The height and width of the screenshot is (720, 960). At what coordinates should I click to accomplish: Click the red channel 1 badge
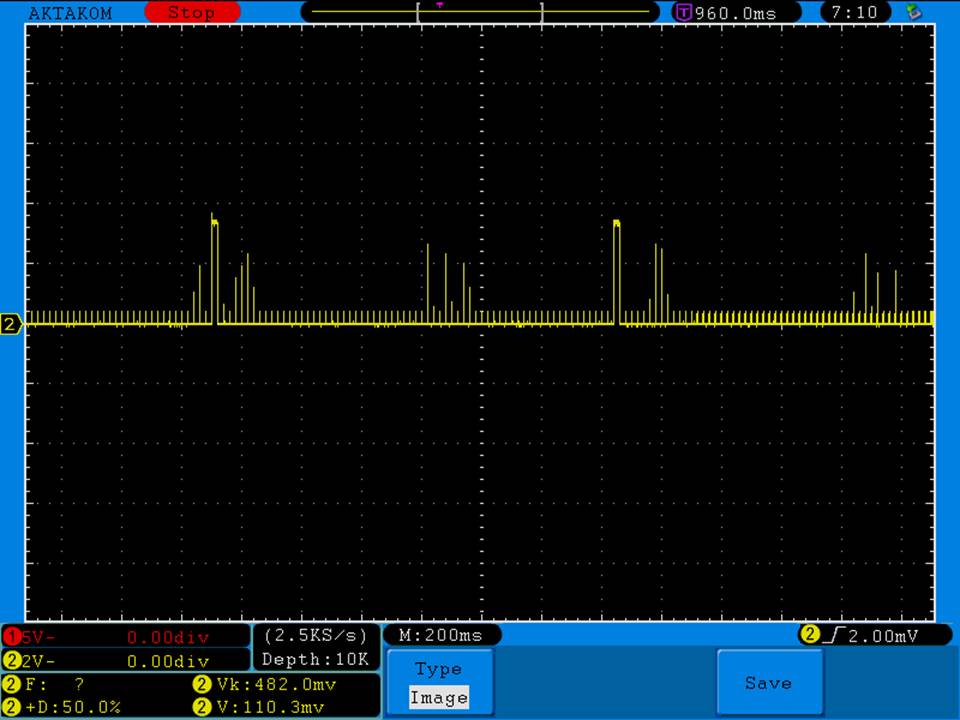tap(12, 637)
